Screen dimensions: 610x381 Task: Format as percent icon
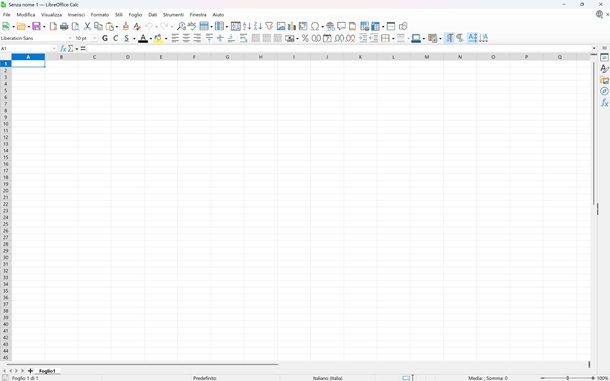coord(305,38)
